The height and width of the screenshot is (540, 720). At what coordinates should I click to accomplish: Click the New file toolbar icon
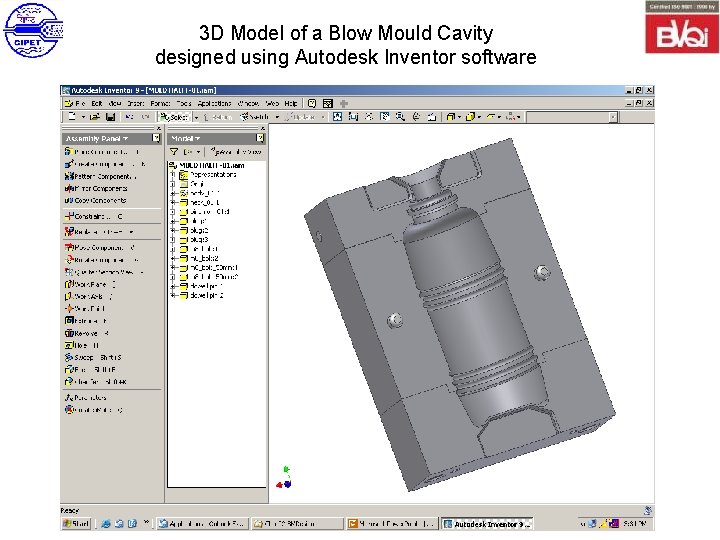point(72,117)
